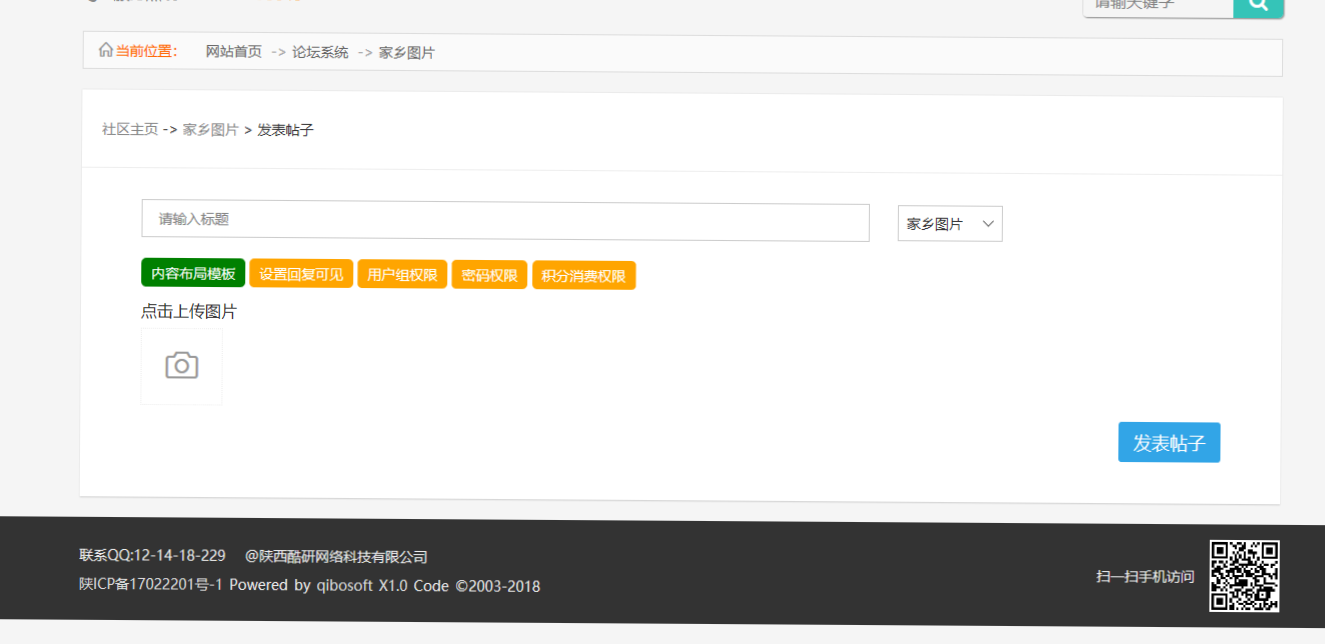This screenshot has width=1325, height=644.
Task: Open 家乡图片 in top location breadcrumb
Action: [x=406, y=52]
